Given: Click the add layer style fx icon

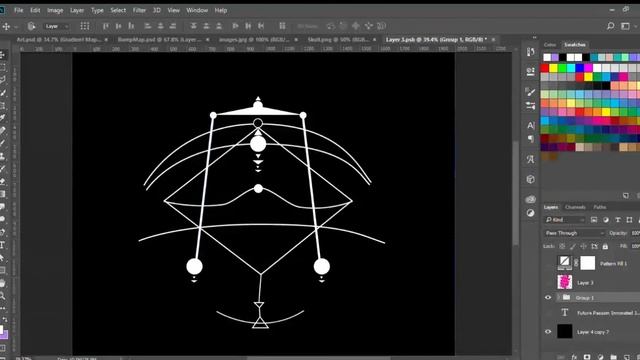Looking at the screenshot, I should [574, 357].
